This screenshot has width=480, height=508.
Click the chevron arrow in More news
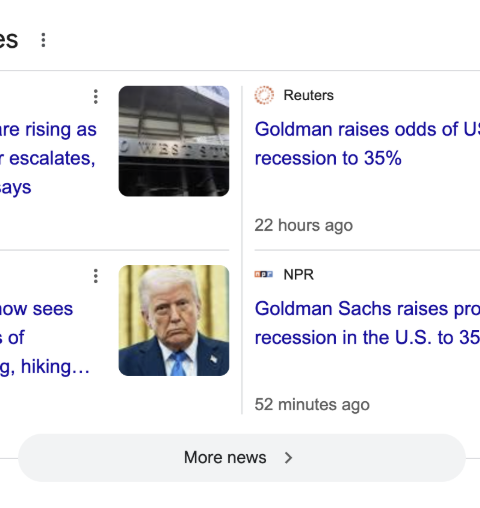(288, 458)
